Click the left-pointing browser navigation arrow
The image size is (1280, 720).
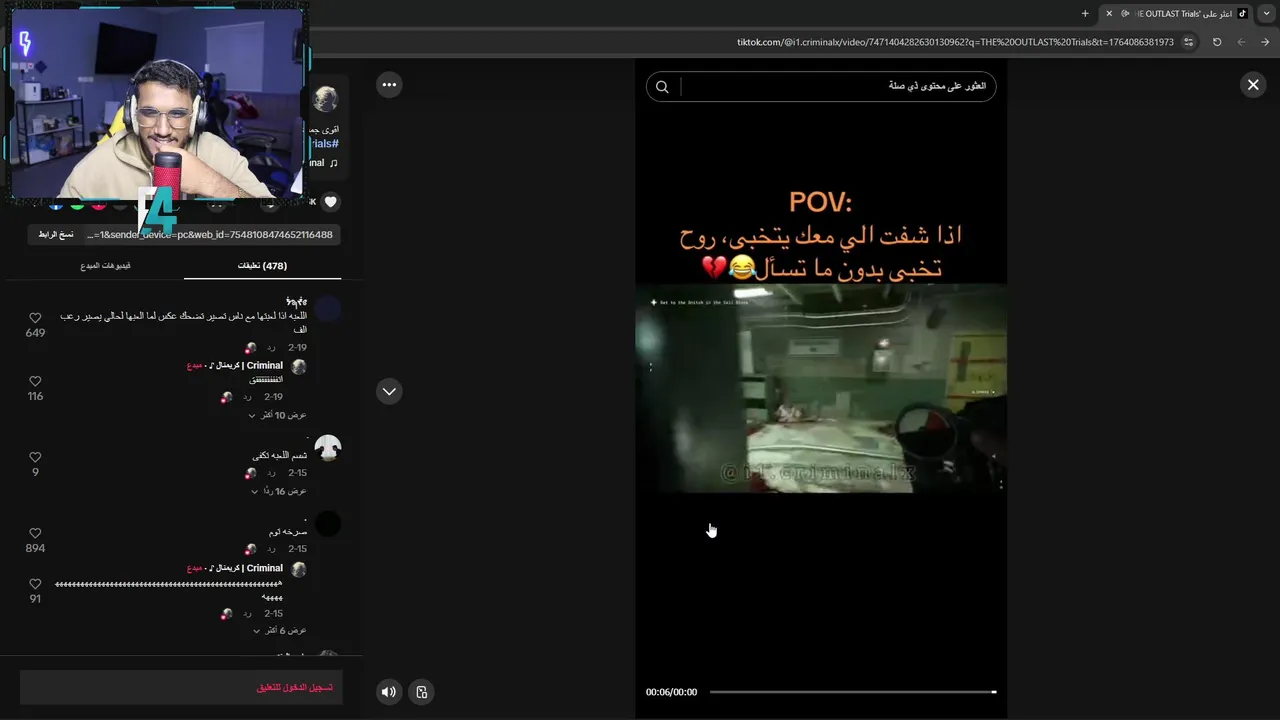[1241, 42]
